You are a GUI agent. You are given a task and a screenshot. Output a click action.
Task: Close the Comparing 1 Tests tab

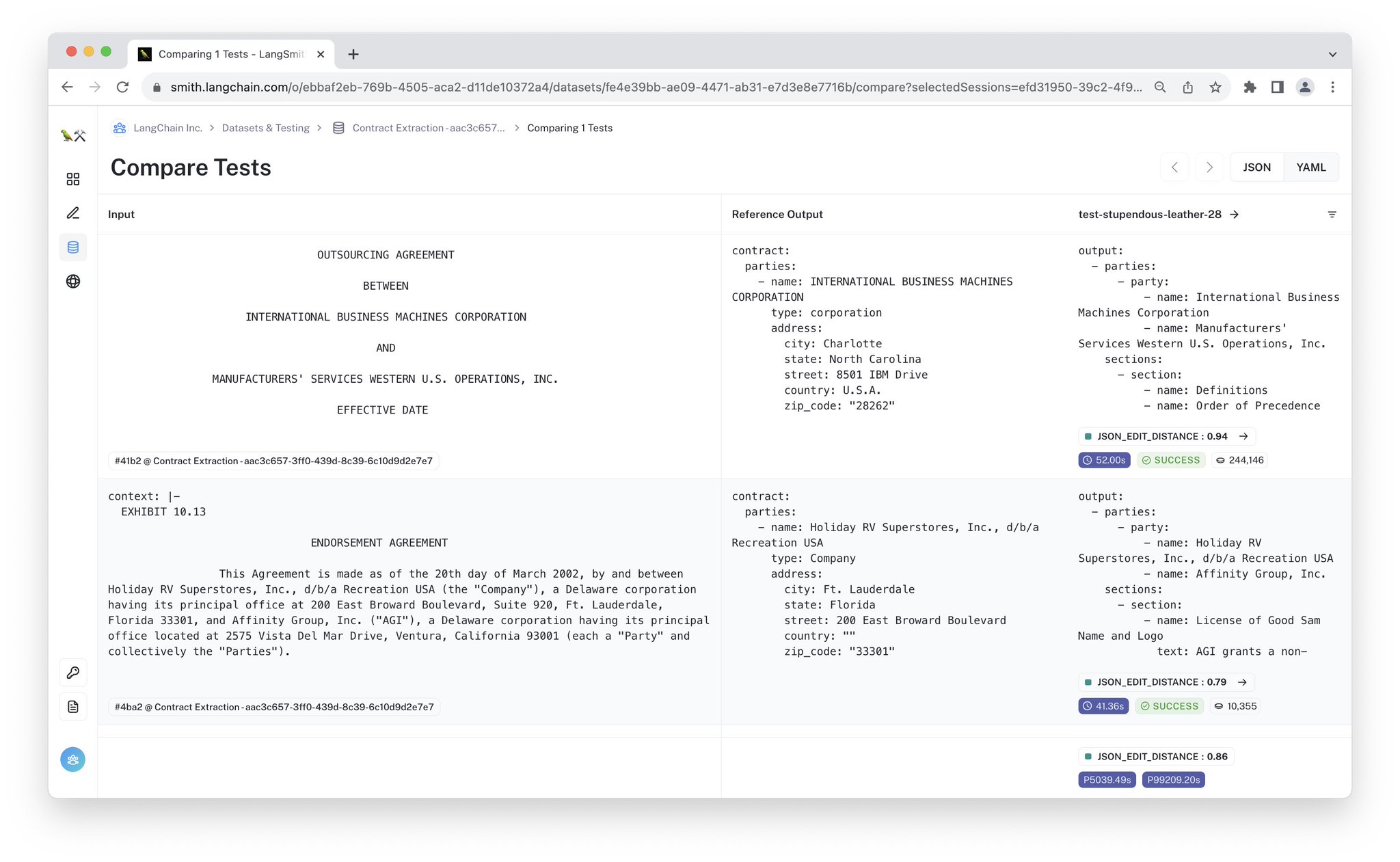pos(321,54)
